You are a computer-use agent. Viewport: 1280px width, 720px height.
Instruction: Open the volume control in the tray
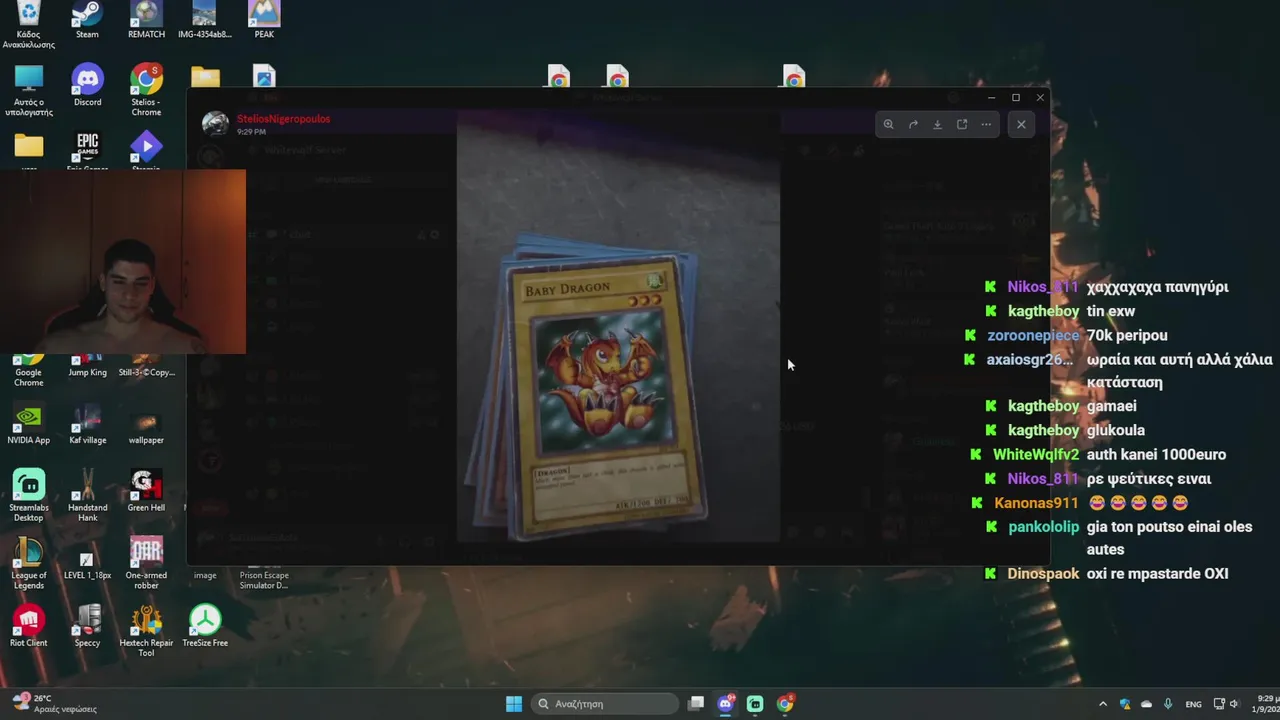coord(1234,704)
